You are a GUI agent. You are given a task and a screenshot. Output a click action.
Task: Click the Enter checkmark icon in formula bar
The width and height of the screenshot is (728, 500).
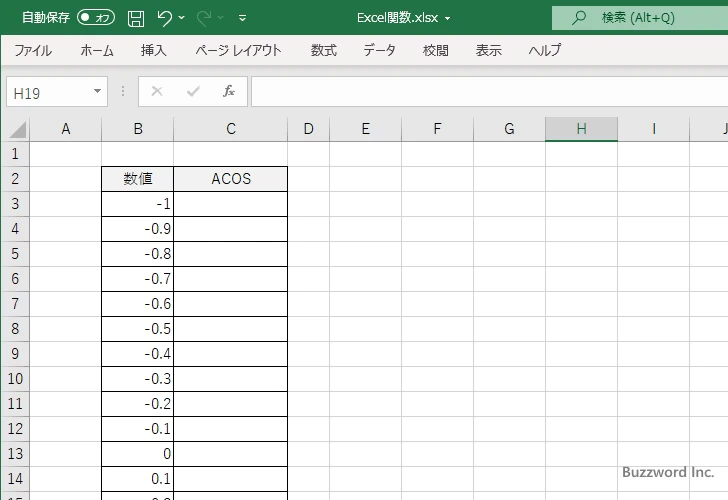coord(193,91)
